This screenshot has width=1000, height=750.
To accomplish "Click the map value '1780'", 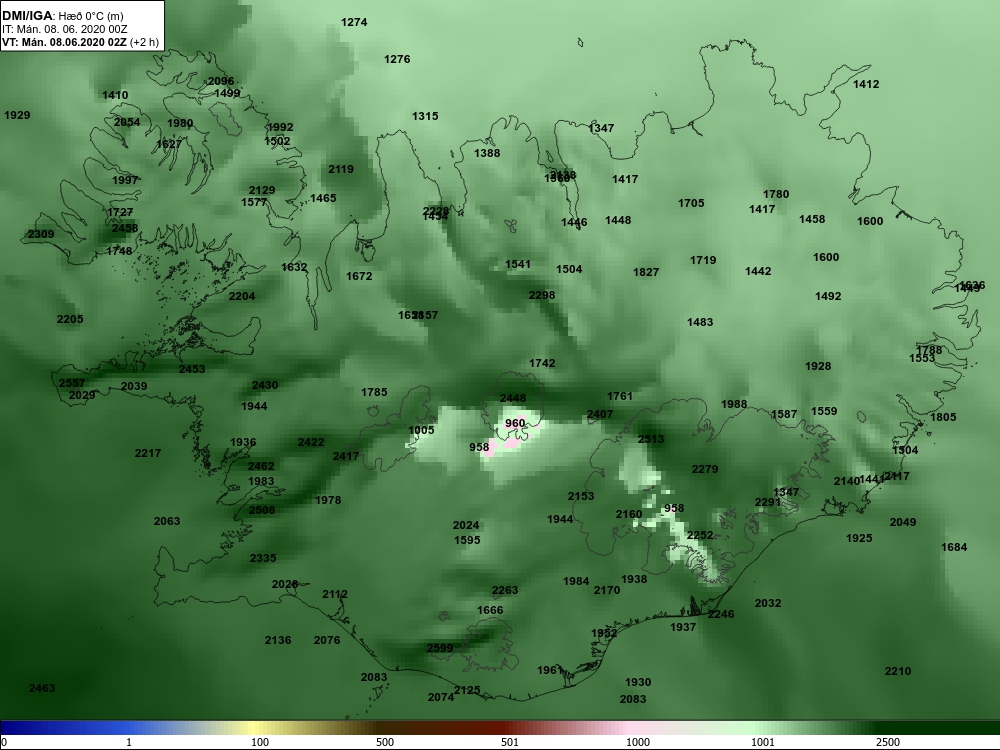I will (x=776, y=195).
